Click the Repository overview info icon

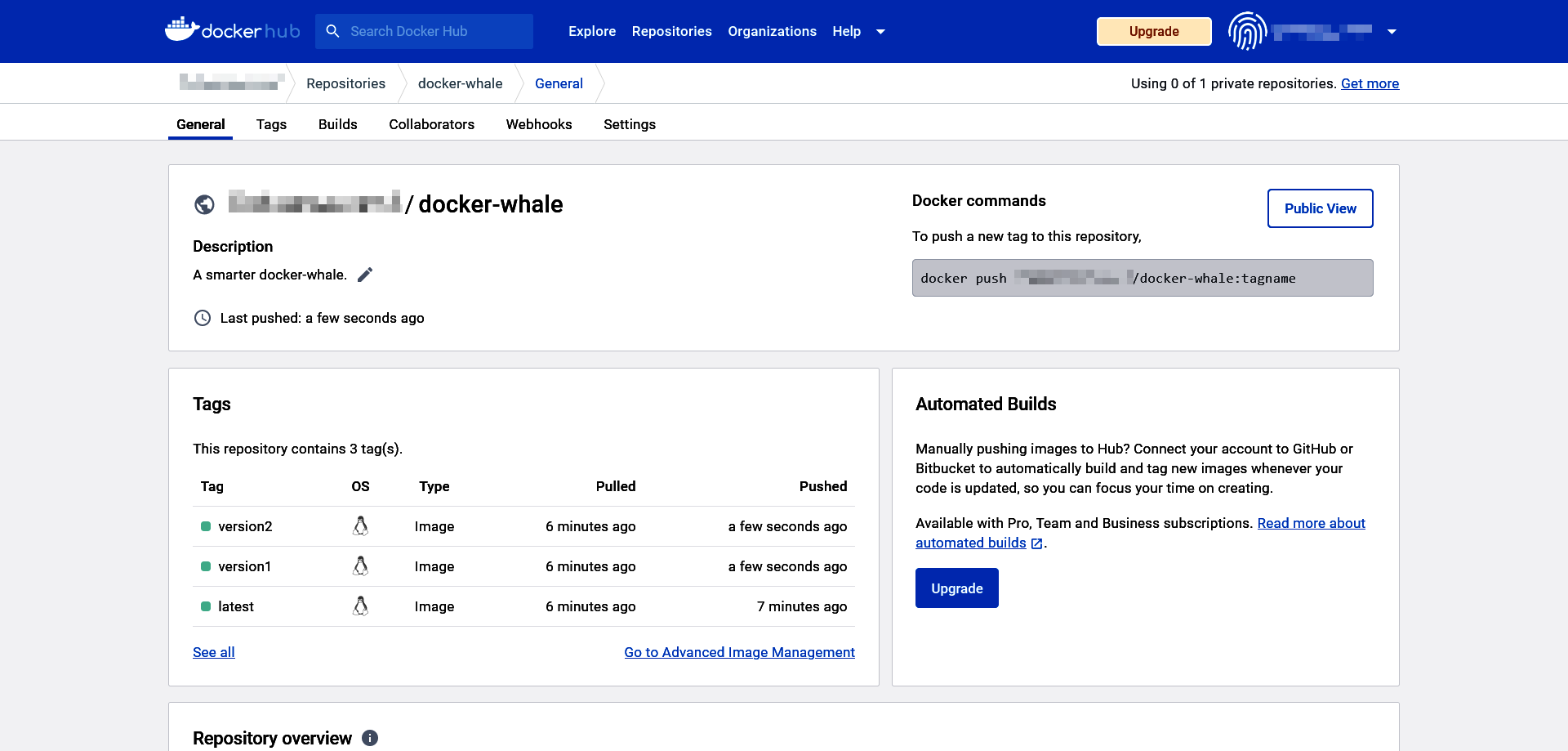click(370, 738)
